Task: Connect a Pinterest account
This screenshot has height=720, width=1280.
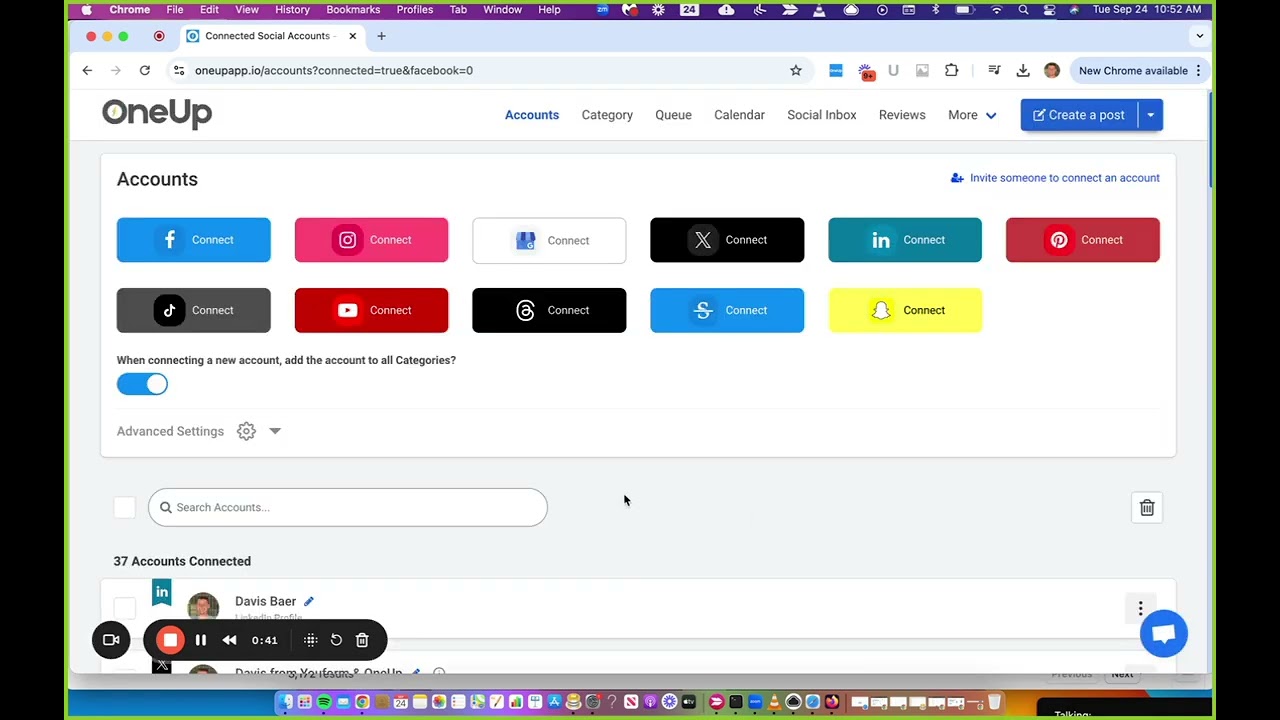Action: (x=1083, y=240)
